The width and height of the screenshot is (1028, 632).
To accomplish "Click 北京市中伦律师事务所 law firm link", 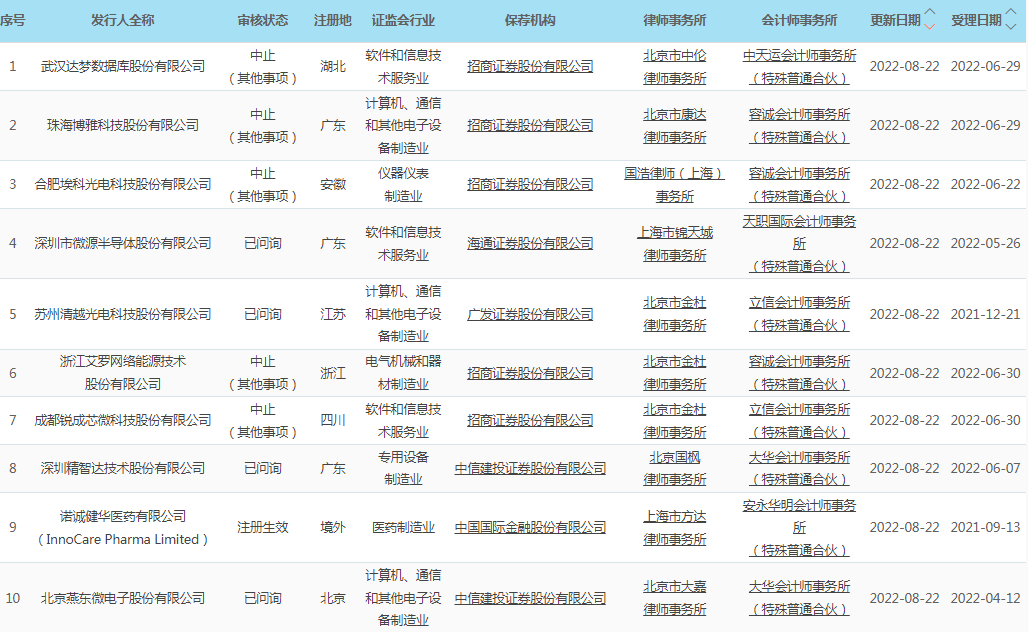I will pyautogui.click(x=674, y=66).
